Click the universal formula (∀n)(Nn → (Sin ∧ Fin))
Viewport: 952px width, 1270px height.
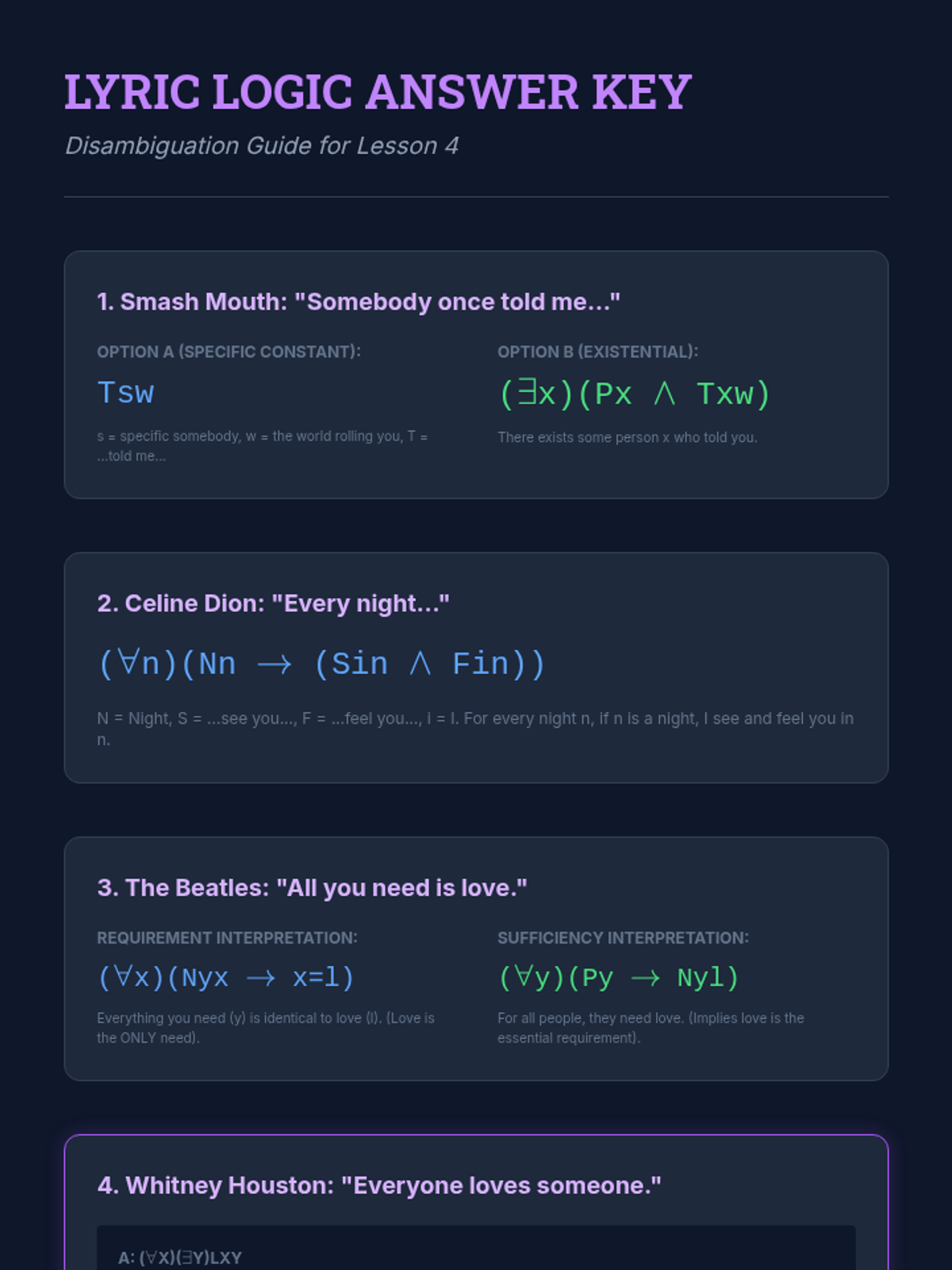(x=321, y=664)
